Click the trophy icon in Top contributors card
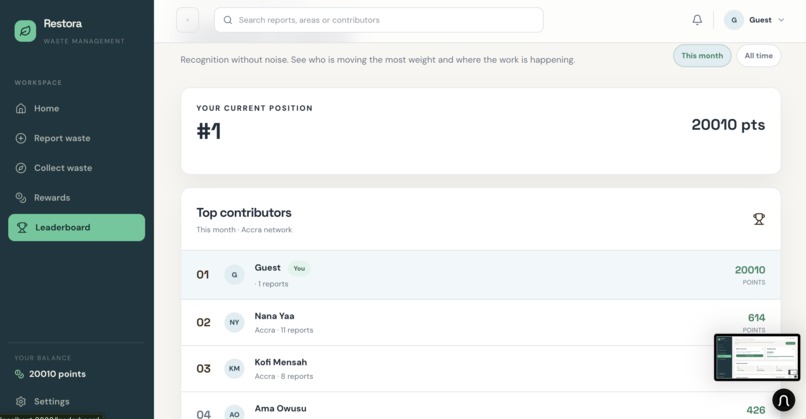Screen dimensions: 806x419 click(759, 220)
